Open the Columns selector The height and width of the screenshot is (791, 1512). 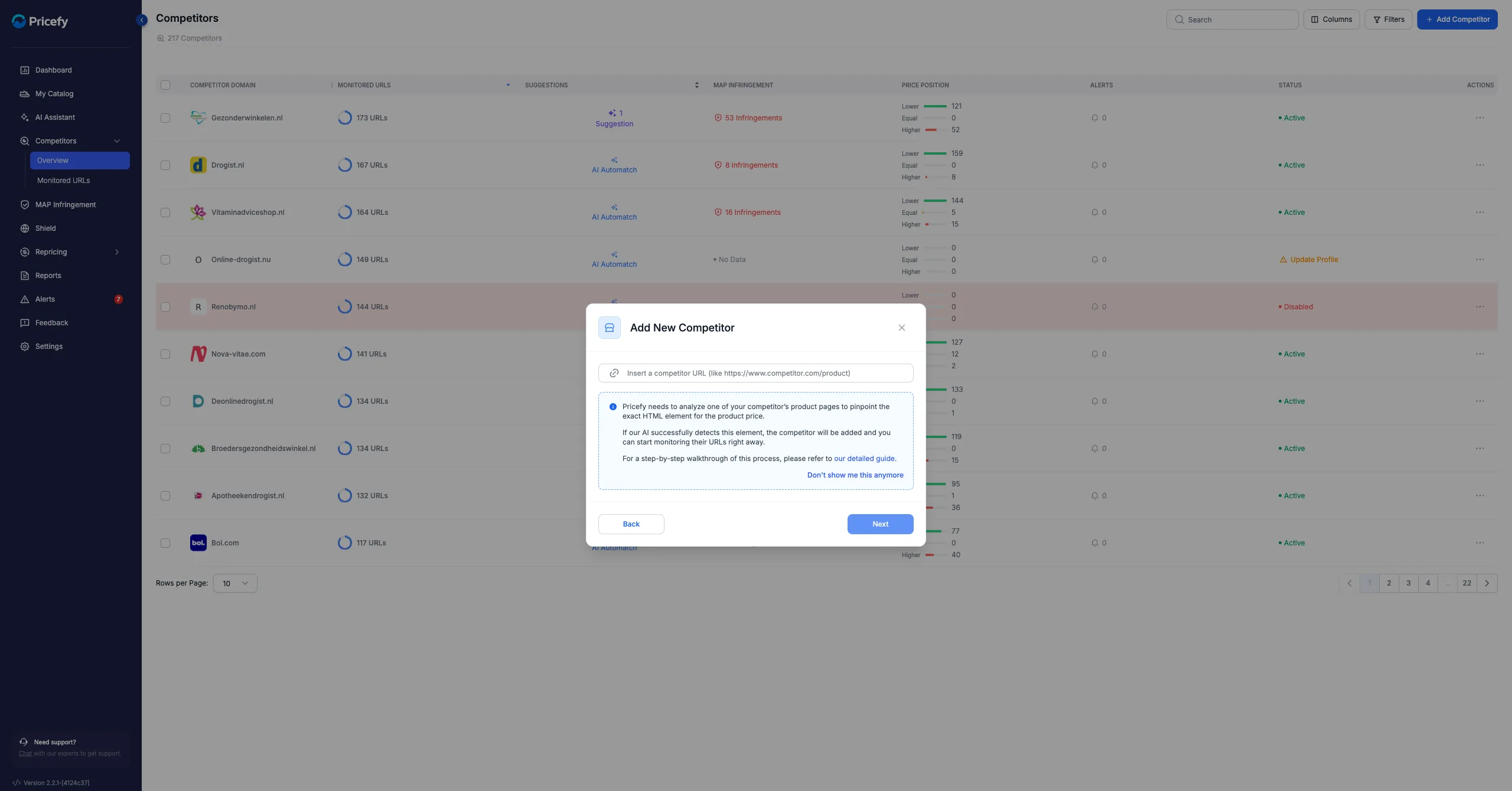(1331, 19)
